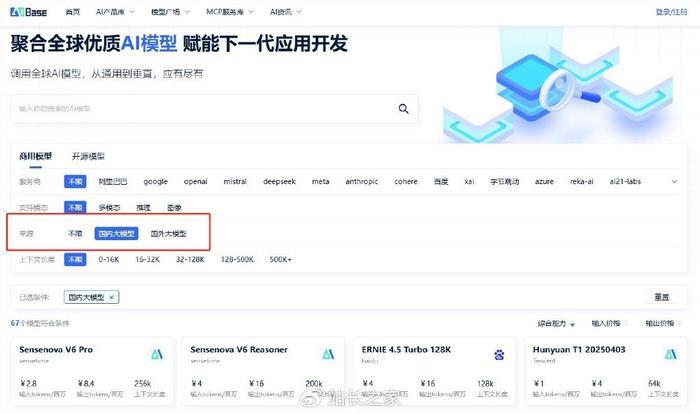
Task: Click the 256k context value text
Action: coord(142,384)
